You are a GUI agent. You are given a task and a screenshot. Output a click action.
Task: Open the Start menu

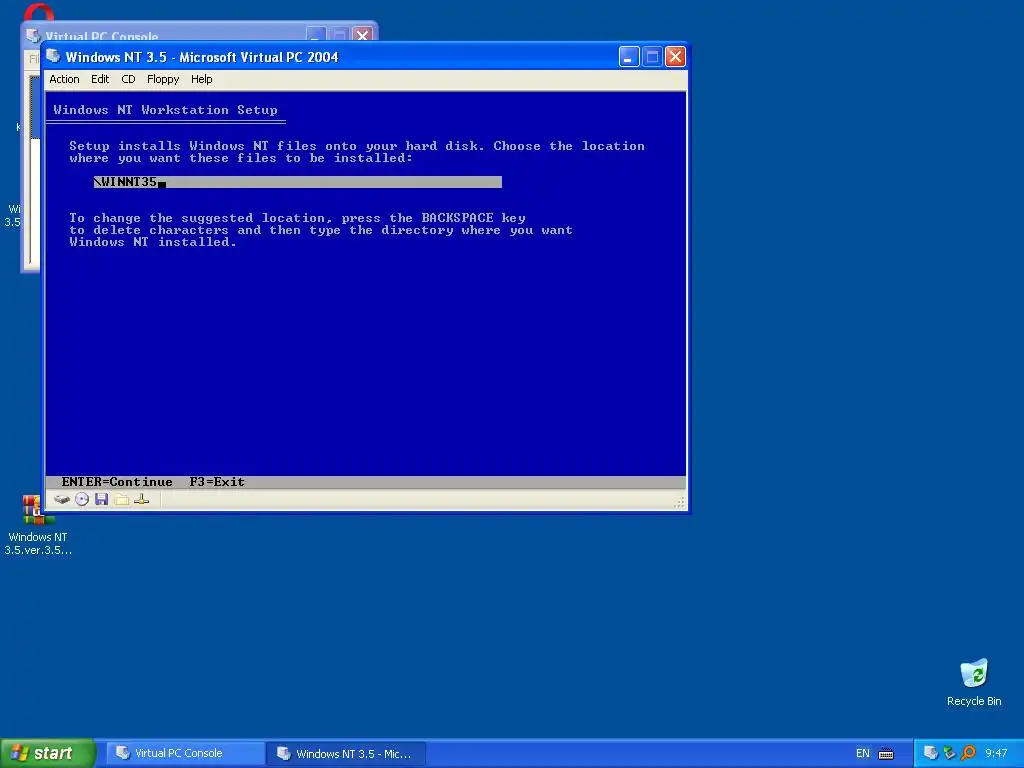click(47, 753)
